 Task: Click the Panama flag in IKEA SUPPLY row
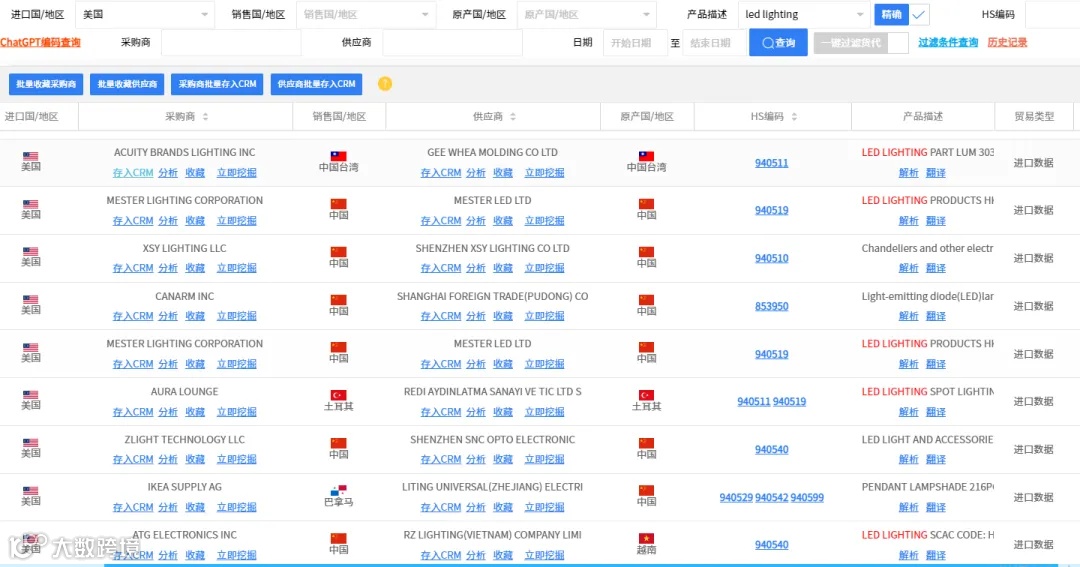[x=338, y=491]
